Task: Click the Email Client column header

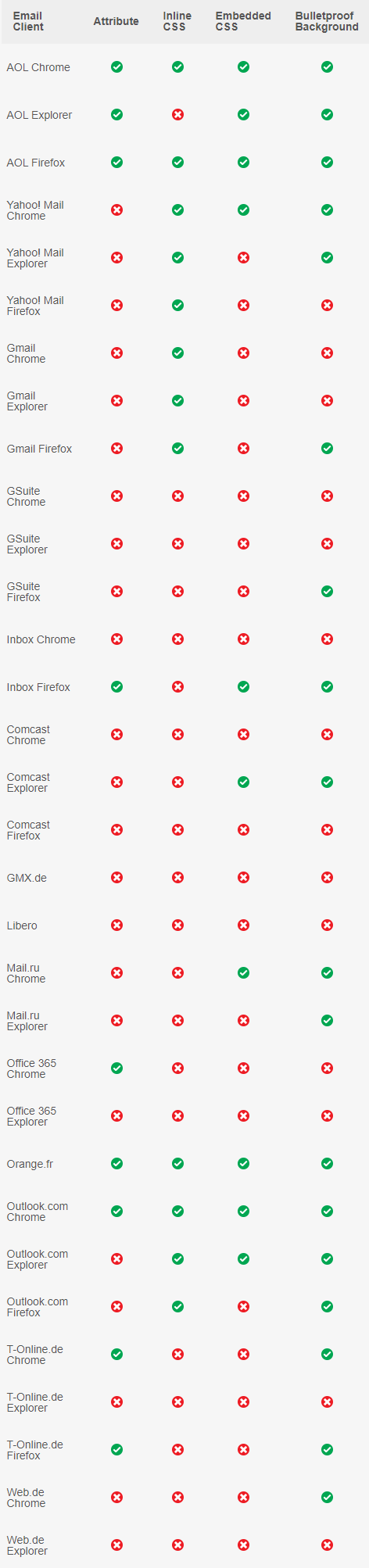Action: (x=28, y=21)
